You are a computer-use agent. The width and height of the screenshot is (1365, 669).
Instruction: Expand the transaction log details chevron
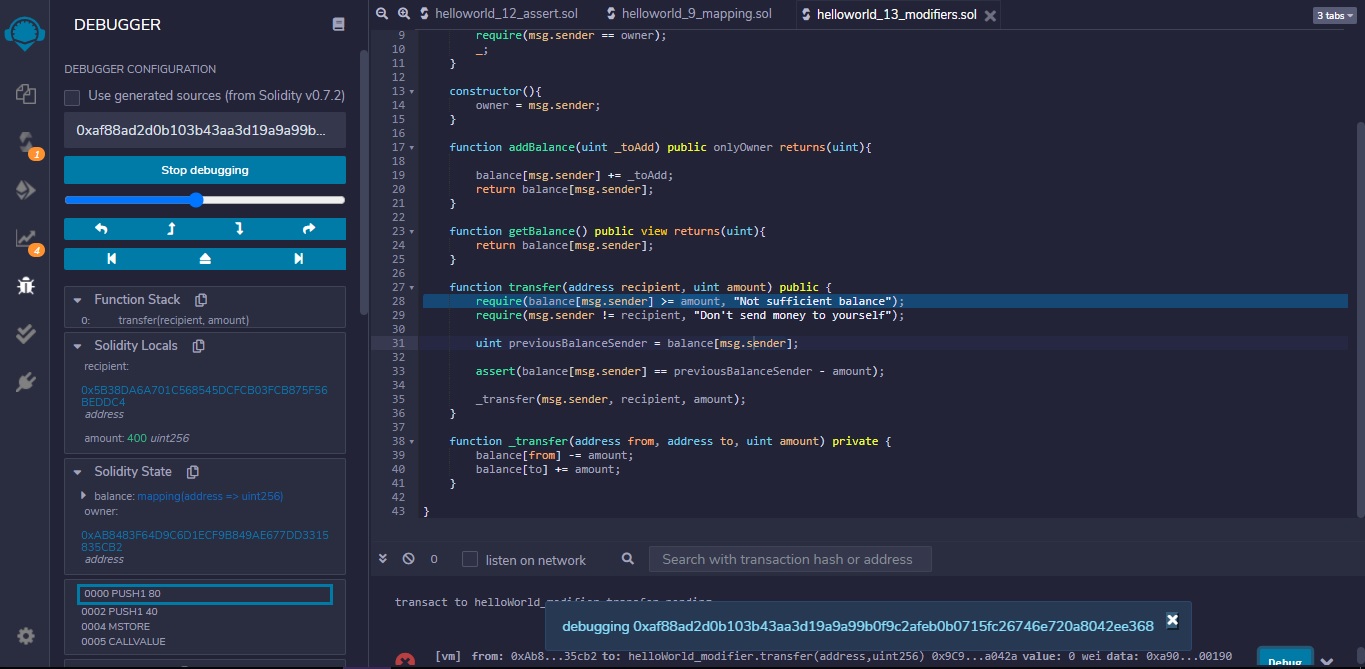click(1326, 661)
